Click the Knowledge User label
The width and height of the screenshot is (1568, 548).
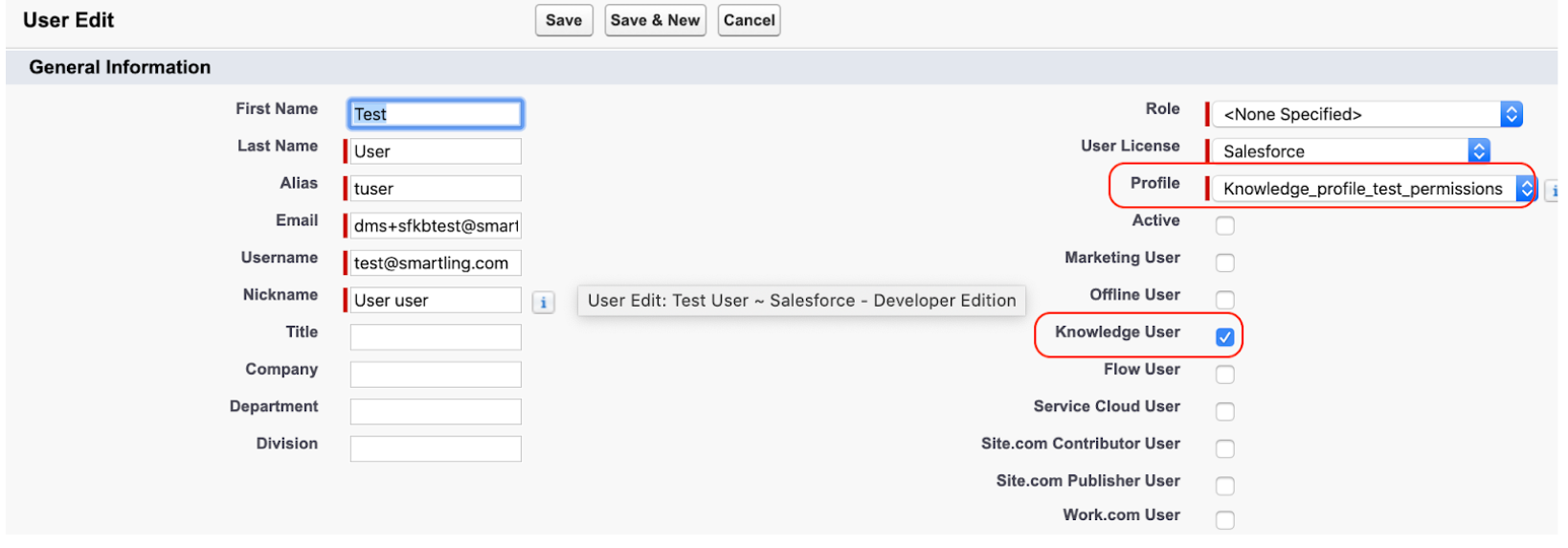[1117, 331]
